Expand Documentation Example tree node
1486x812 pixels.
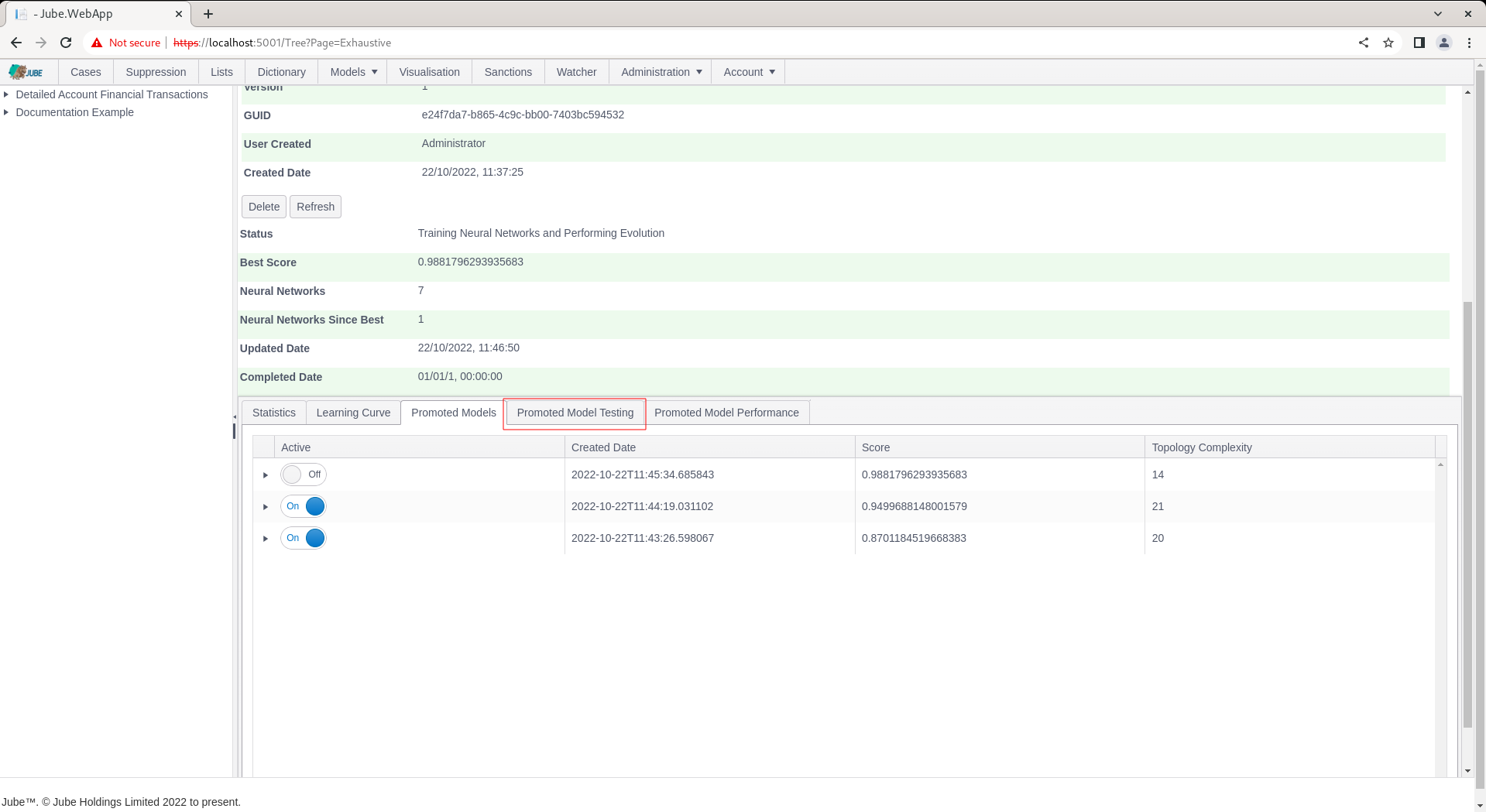6,112
